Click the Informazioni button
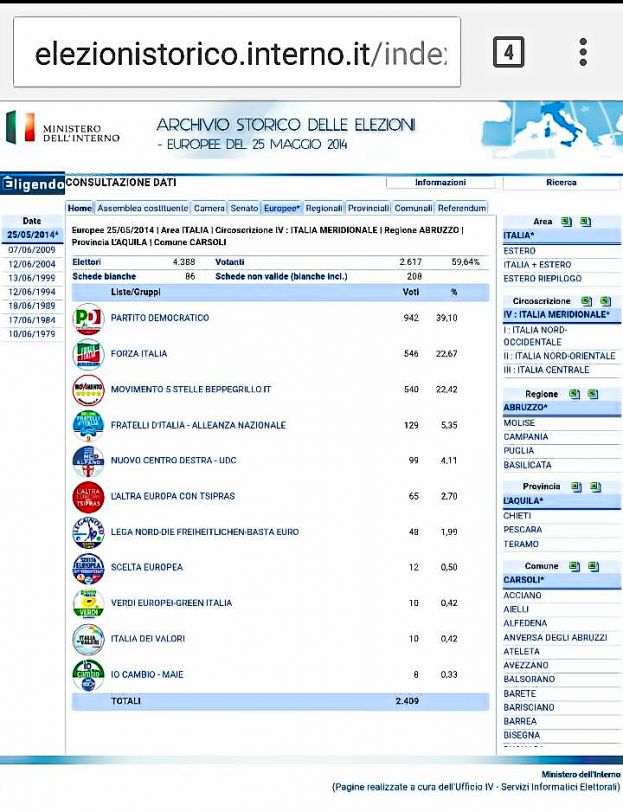Viewport: 623px width, 812px height. (x=441, y=183)
